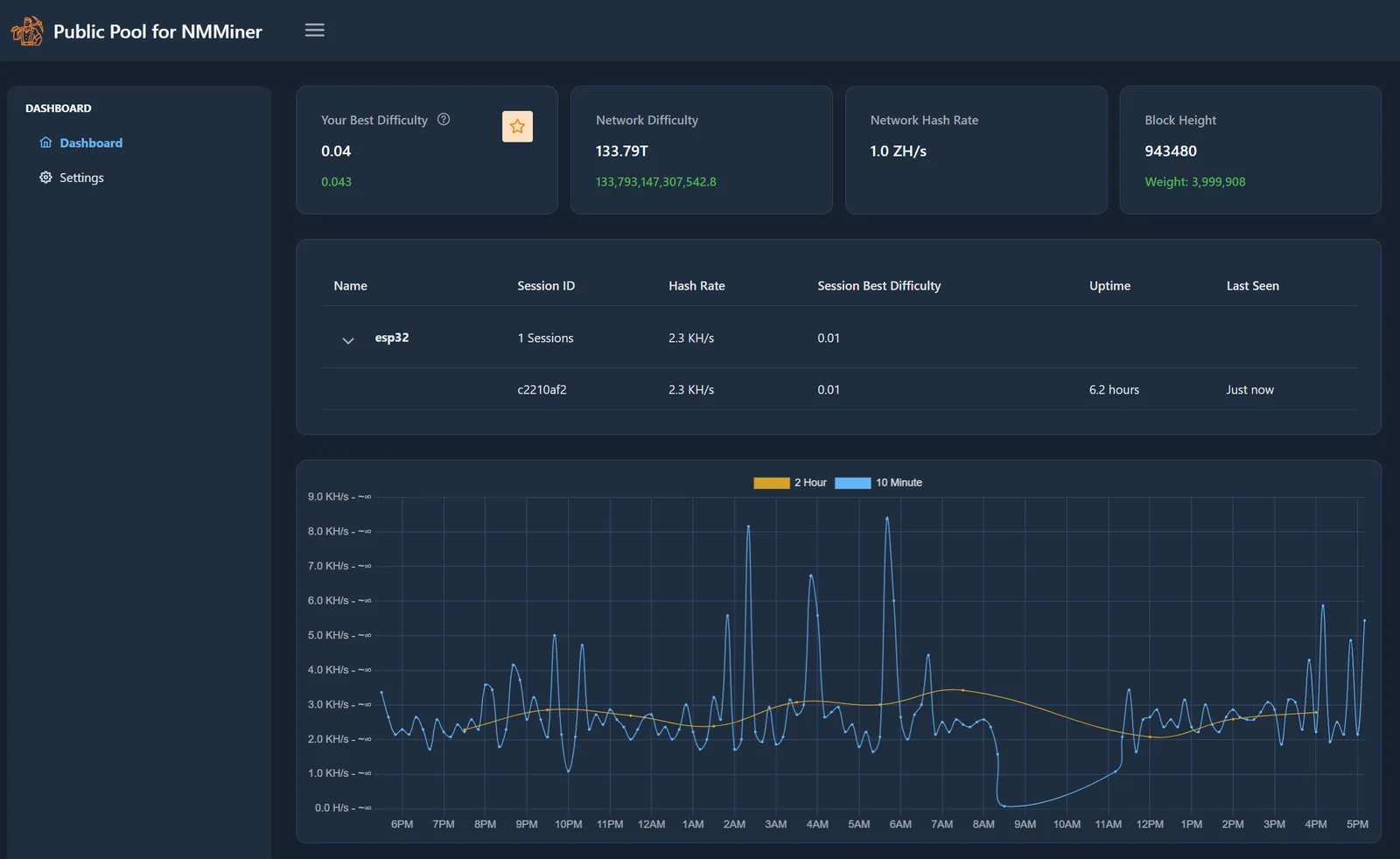Collapse the esp32 worker row chevron
The image size is (1400, 859).
pyautogui.click(x=348, y=340)
